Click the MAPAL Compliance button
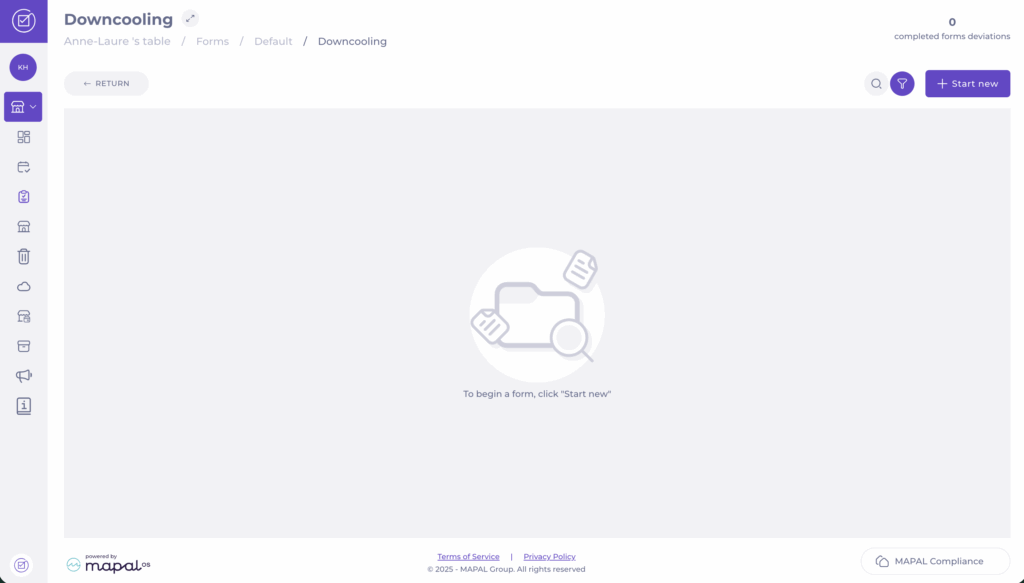The image size is (1024, 583). pyautogui.click(x=935, y=561)
